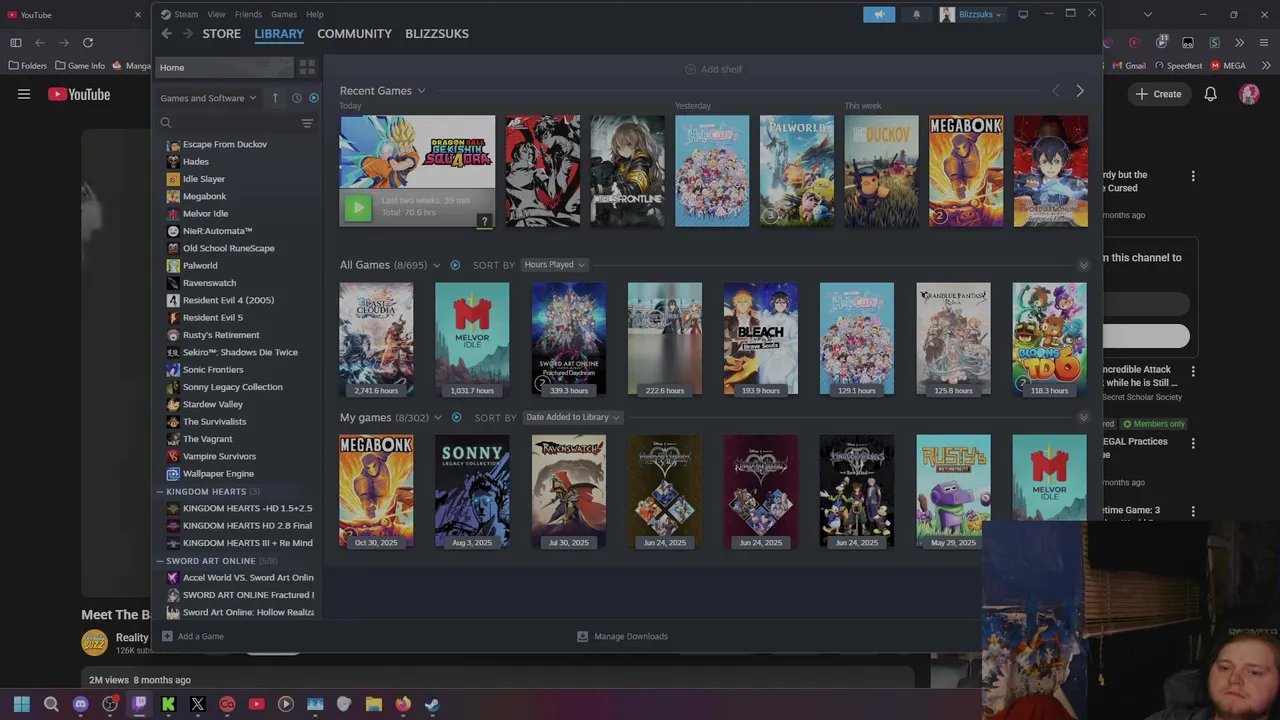The image size is (1280, 720).
Task: Open Windows Start menu
Action: coord(22,704)
